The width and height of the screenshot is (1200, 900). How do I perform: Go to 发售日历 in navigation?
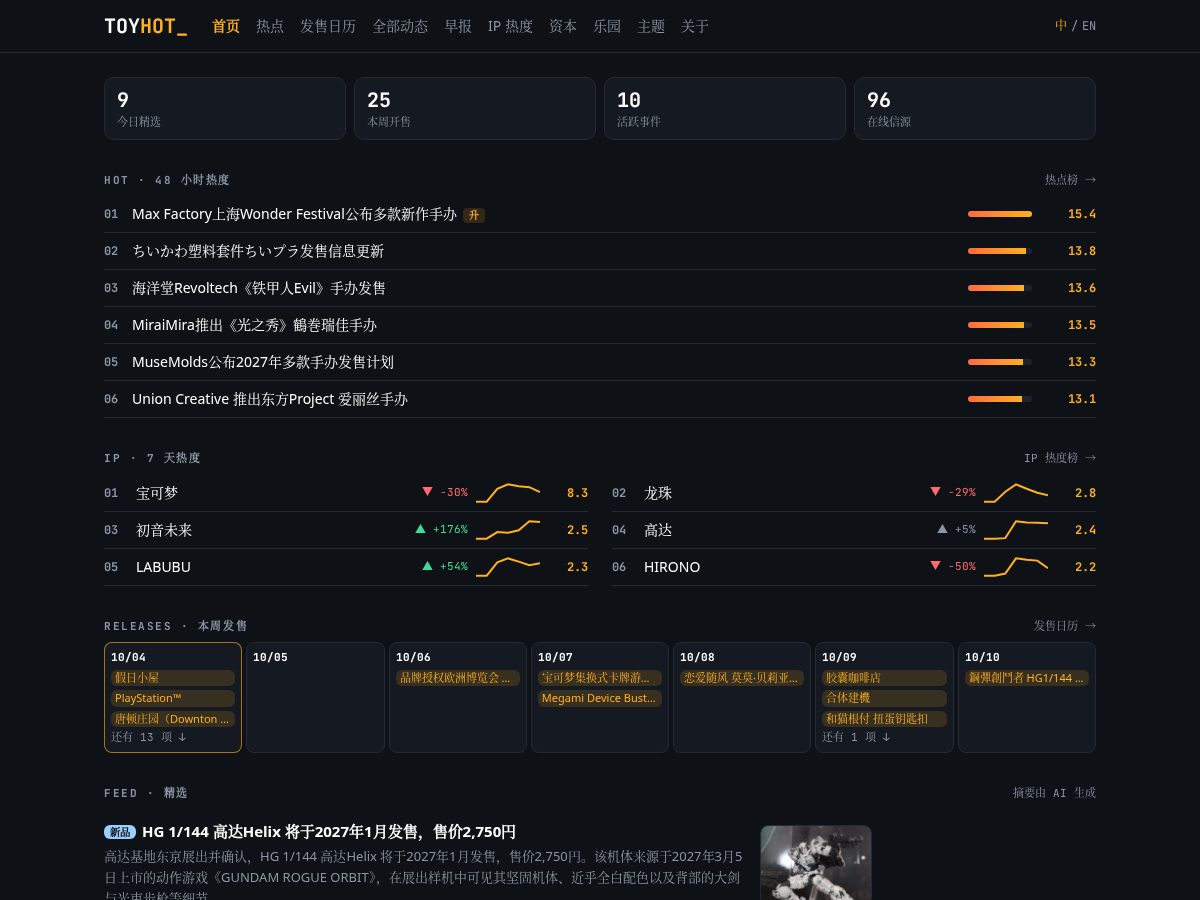[x=328, y=26]
